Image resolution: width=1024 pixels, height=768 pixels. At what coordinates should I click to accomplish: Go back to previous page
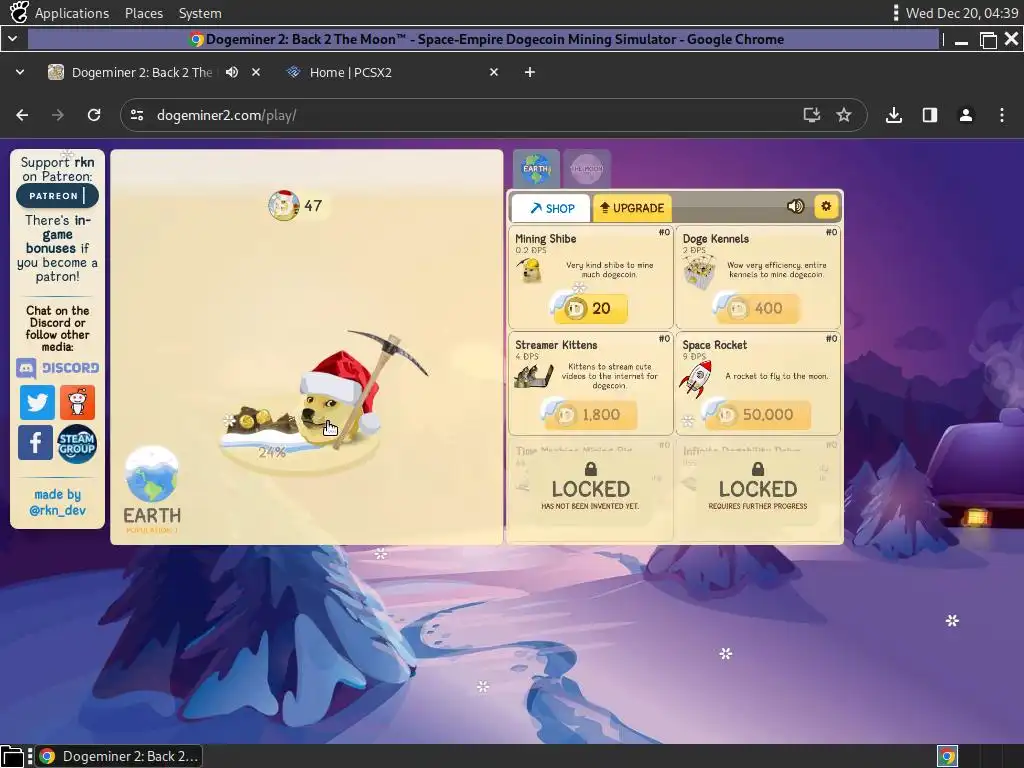(22, 116)
